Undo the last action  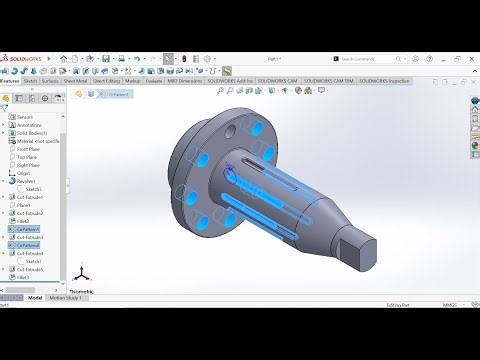pyautogui.click(x=137, y=59)
